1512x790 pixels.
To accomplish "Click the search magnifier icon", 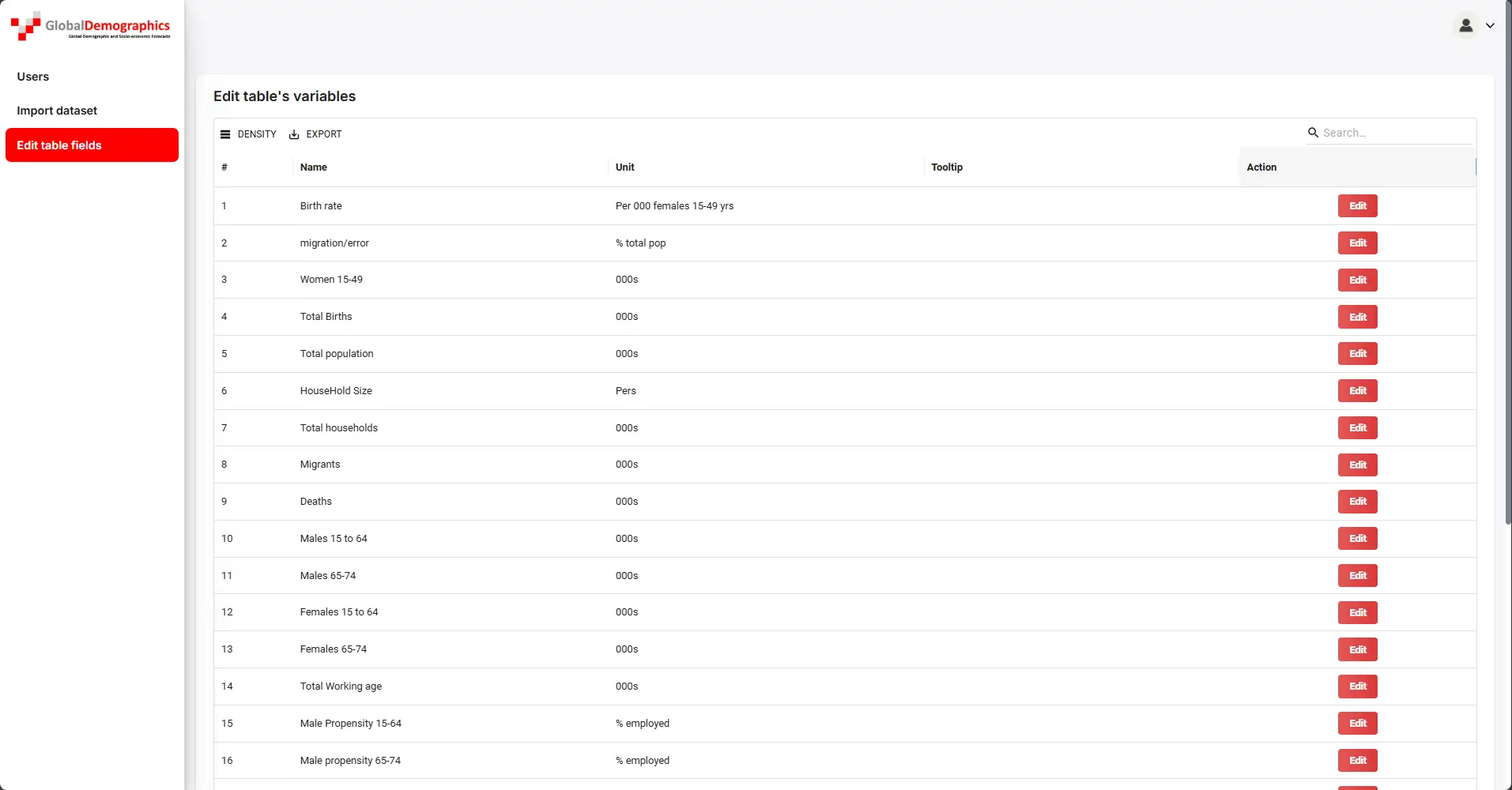I will [x=1313, y=133].
